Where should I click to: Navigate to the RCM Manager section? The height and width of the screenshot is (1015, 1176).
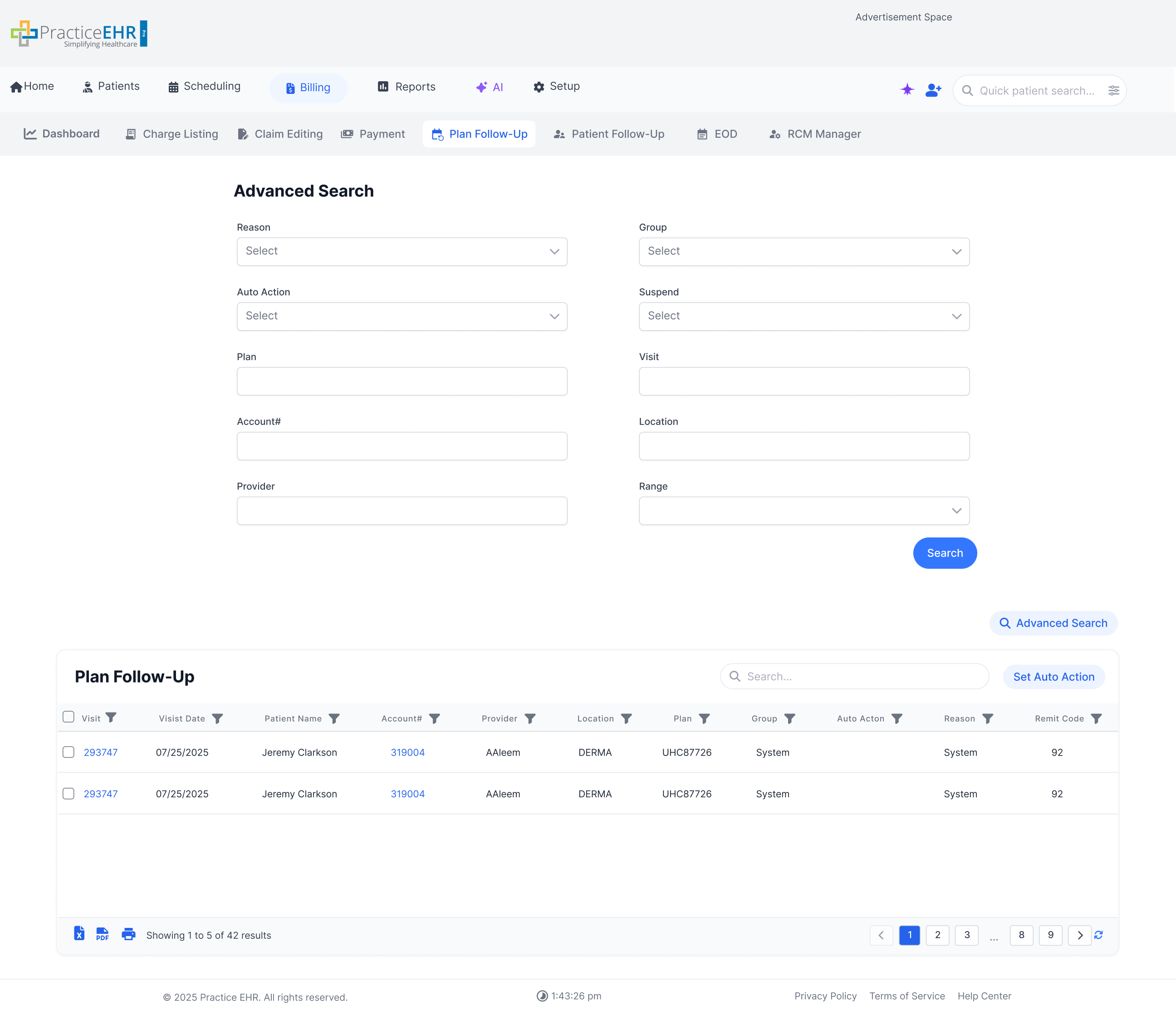pyautogui.click(x=814, y=134)
